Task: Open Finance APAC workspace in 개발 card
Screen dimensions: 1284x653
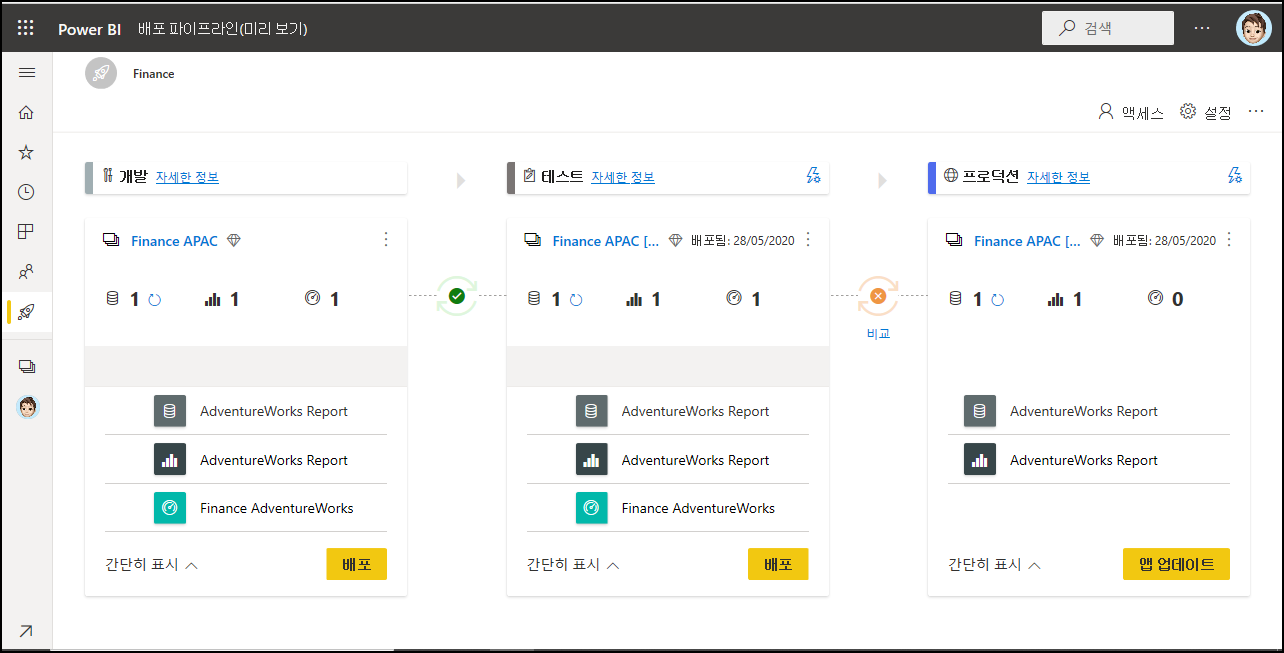Action: [174, 241]
